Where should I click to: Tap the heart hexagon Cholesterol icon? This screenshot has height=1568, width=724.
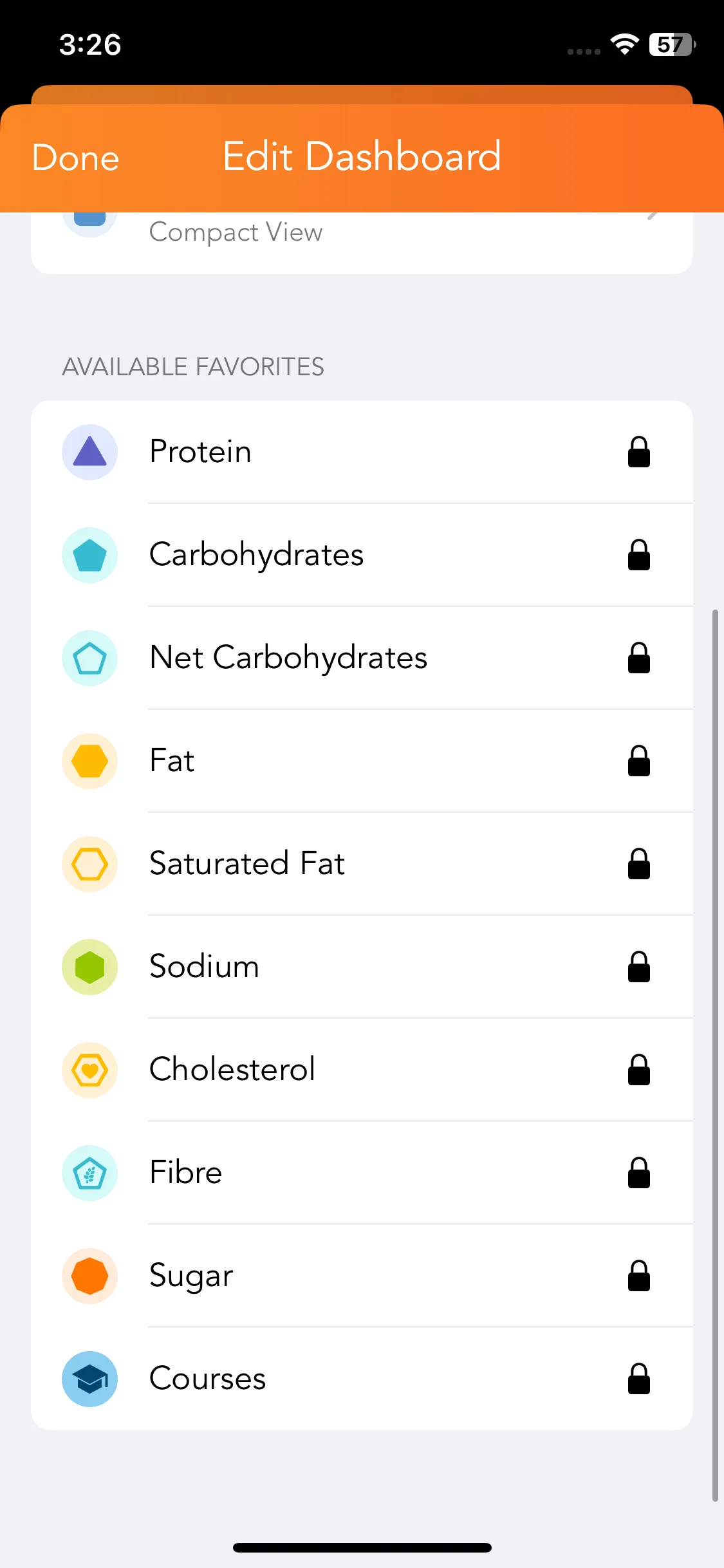click(89, 1070)
